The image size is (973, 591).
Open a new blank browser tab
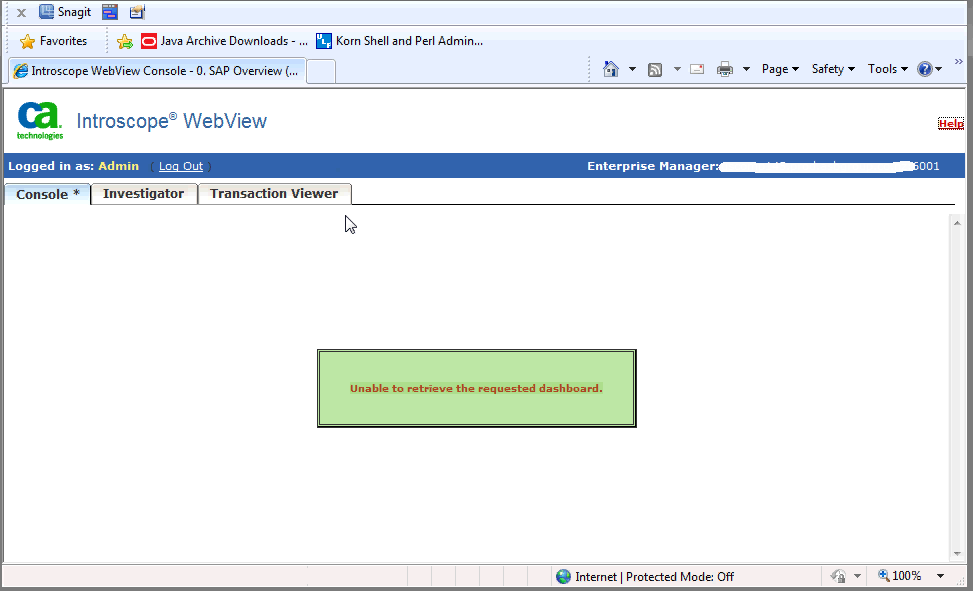click(x=321, y=71)
